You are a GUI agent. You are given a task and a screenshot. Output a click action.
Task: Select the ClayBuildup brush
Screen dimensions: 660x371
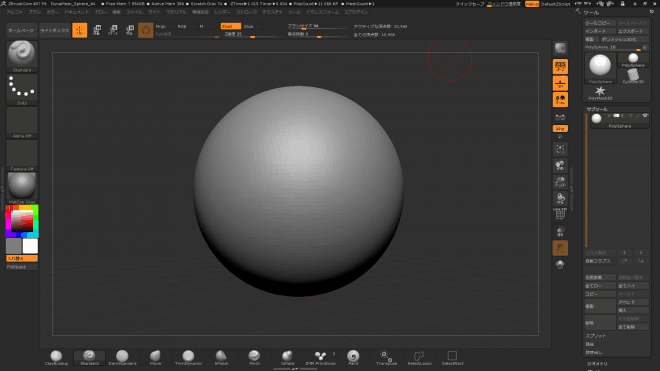[x=56, y=358]
